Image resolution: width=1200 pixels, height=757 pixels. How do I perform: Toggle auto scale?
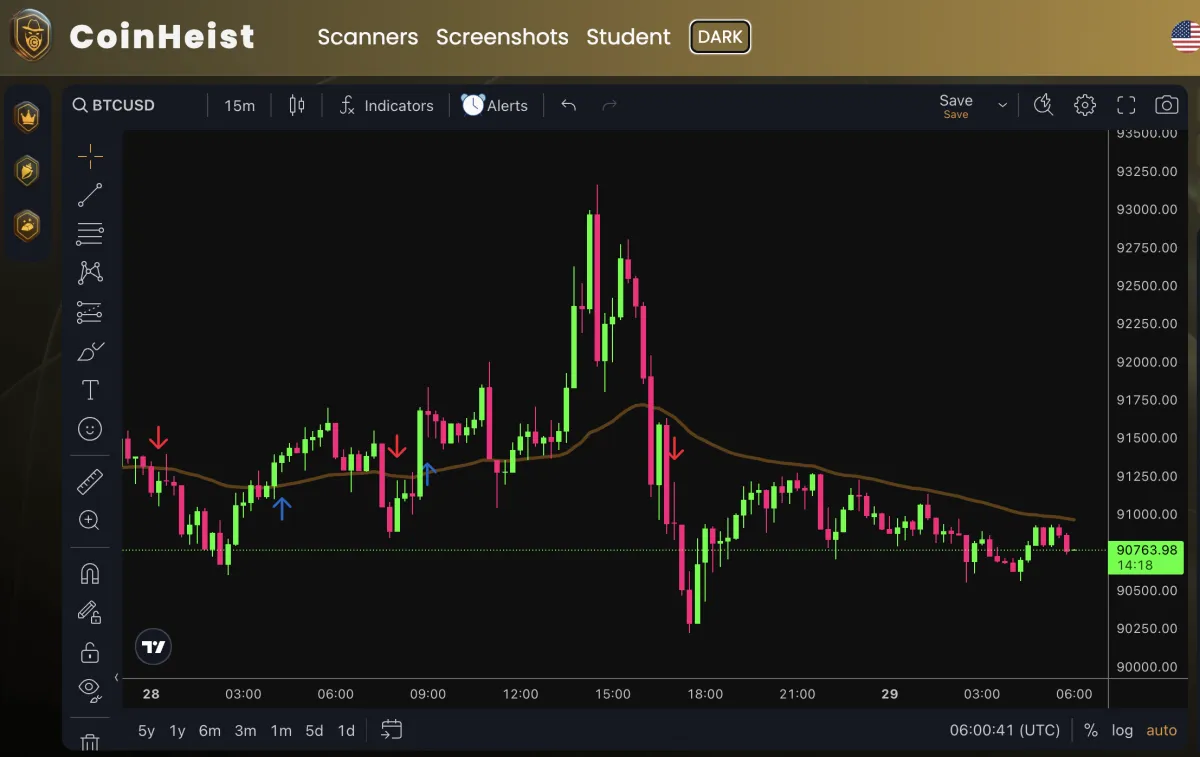coord(1161,730)
